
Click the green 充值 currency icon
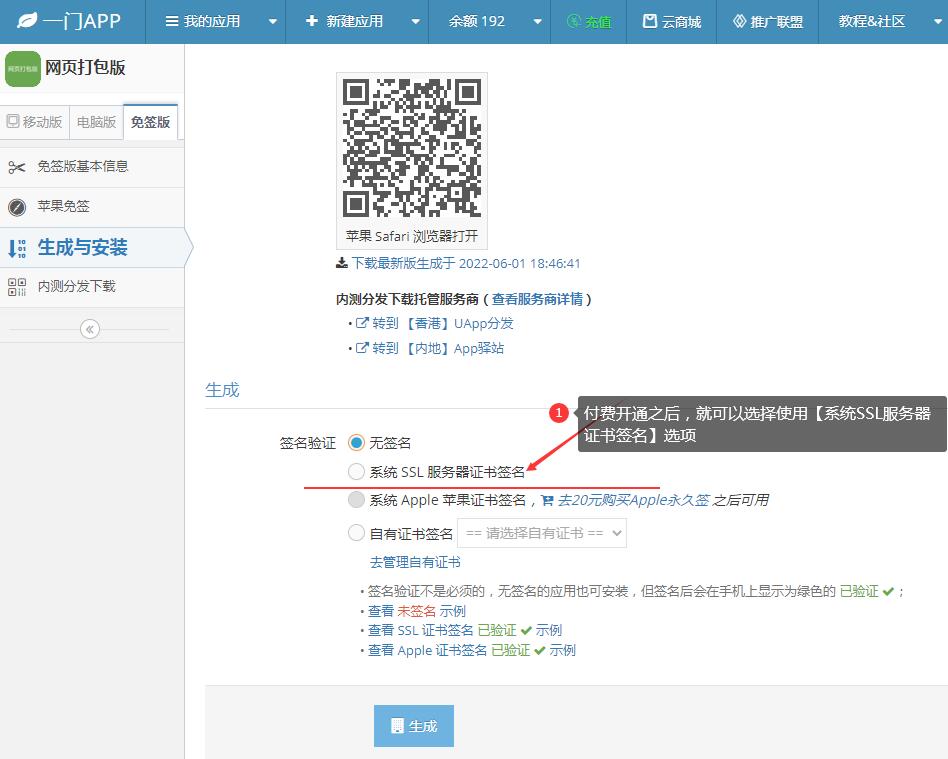click(x=574, y=21)
